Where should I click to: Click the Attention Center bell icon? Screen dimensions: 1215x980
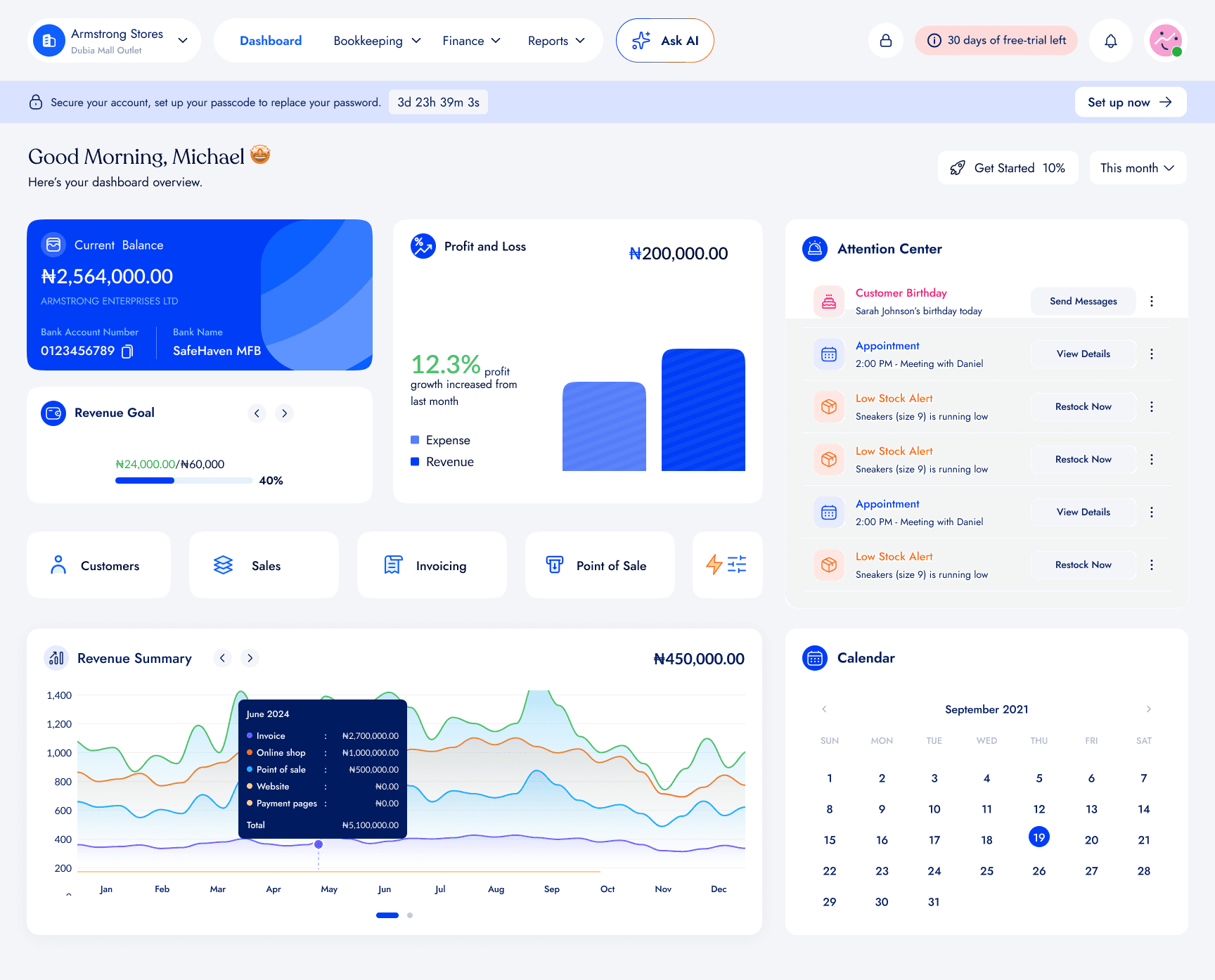point(815,249)
